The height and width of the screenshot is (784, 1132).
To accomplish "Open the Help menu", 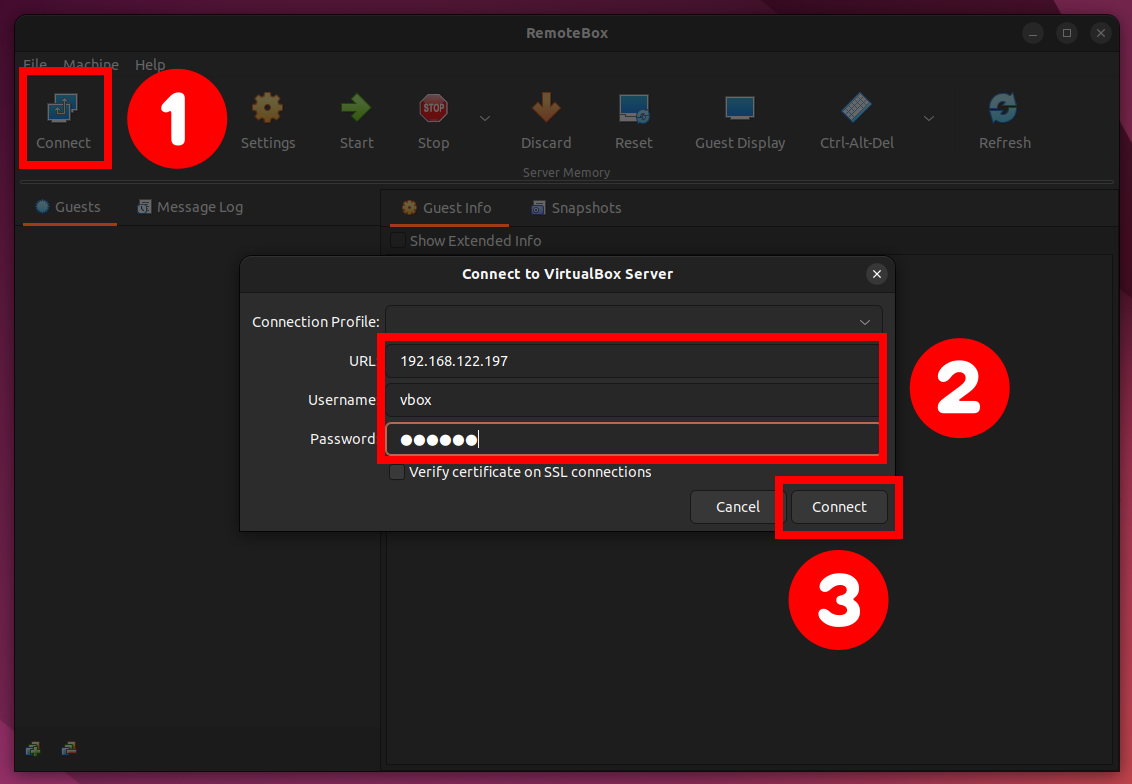I will tap(150, 64).
